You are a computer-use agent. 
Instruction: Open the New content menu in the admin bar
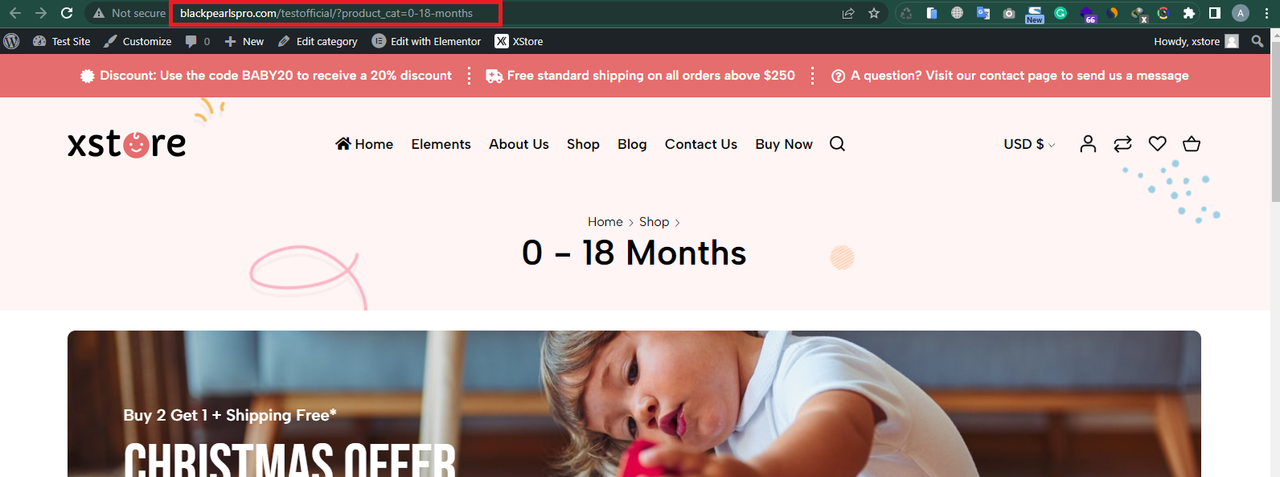244,41
